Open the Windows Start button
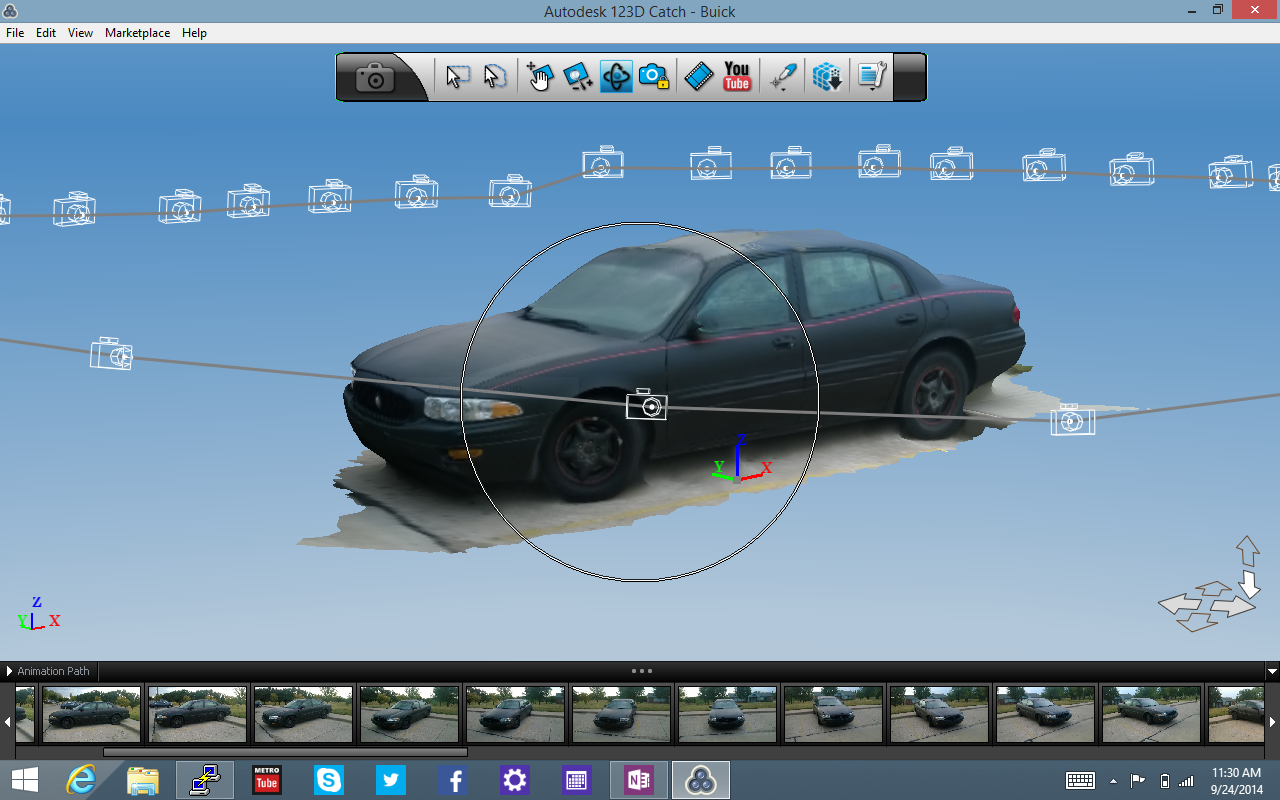Viewport: 1280px width, 800px height. tap(25, 780)
